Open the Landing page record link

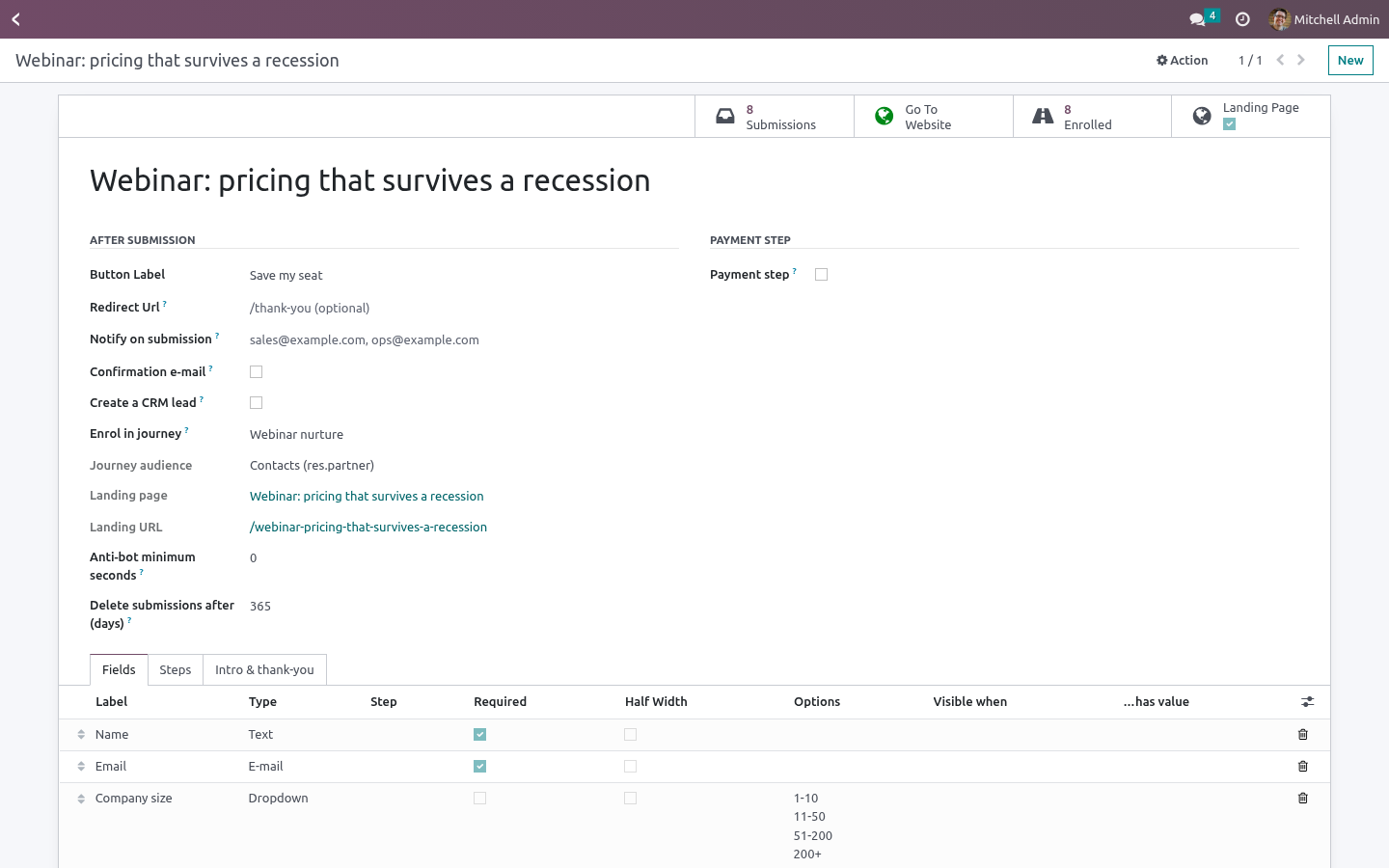(x=367, y=497)
